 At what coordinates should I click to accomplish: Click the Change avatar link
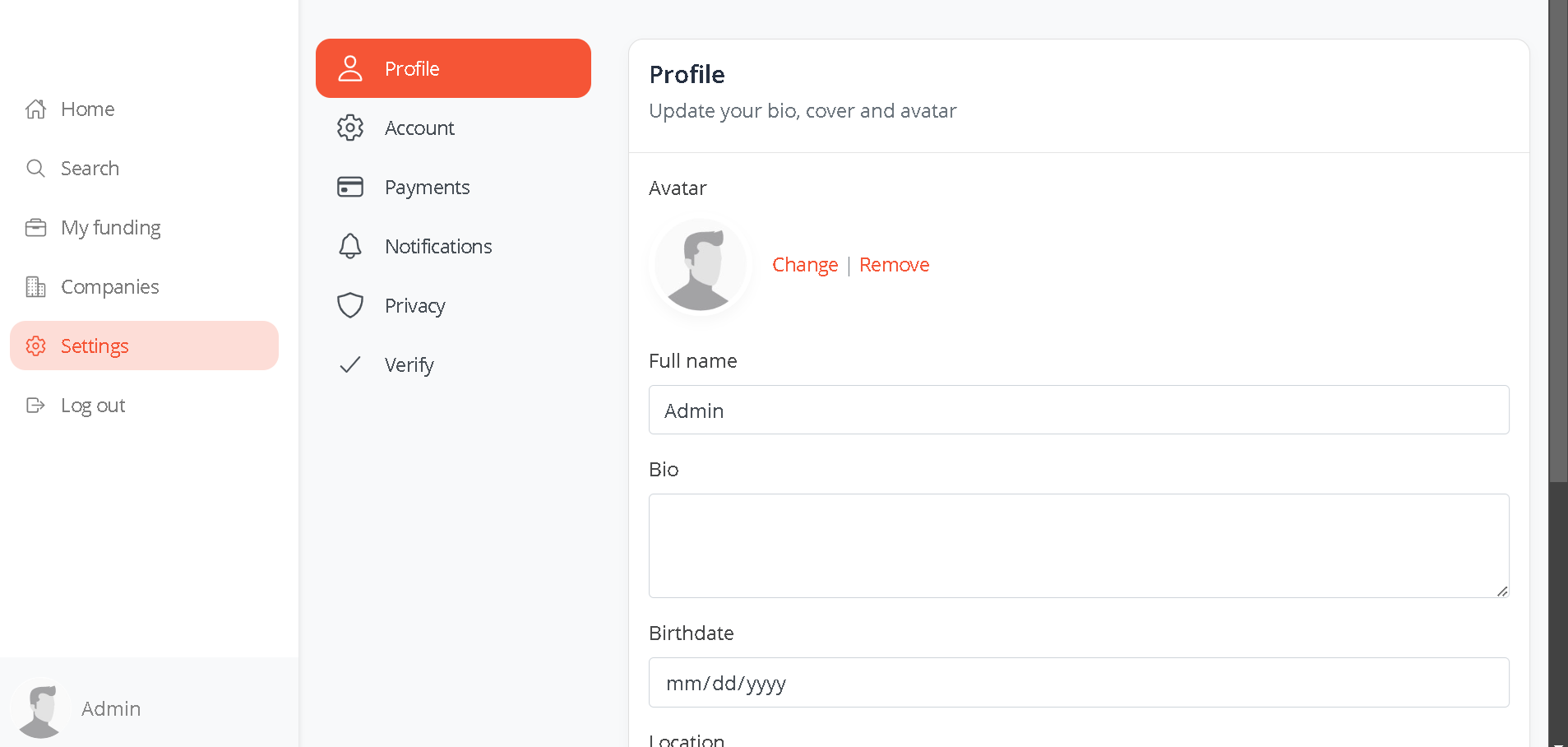805,265
